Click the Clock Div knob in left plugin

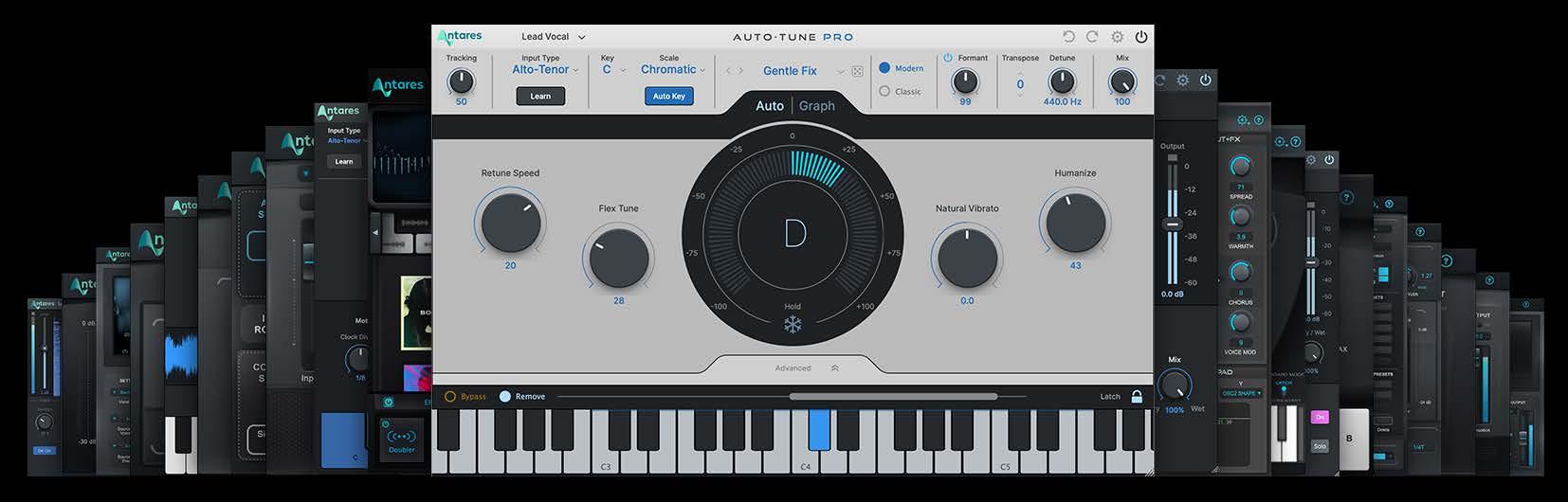tap(358, 359)
